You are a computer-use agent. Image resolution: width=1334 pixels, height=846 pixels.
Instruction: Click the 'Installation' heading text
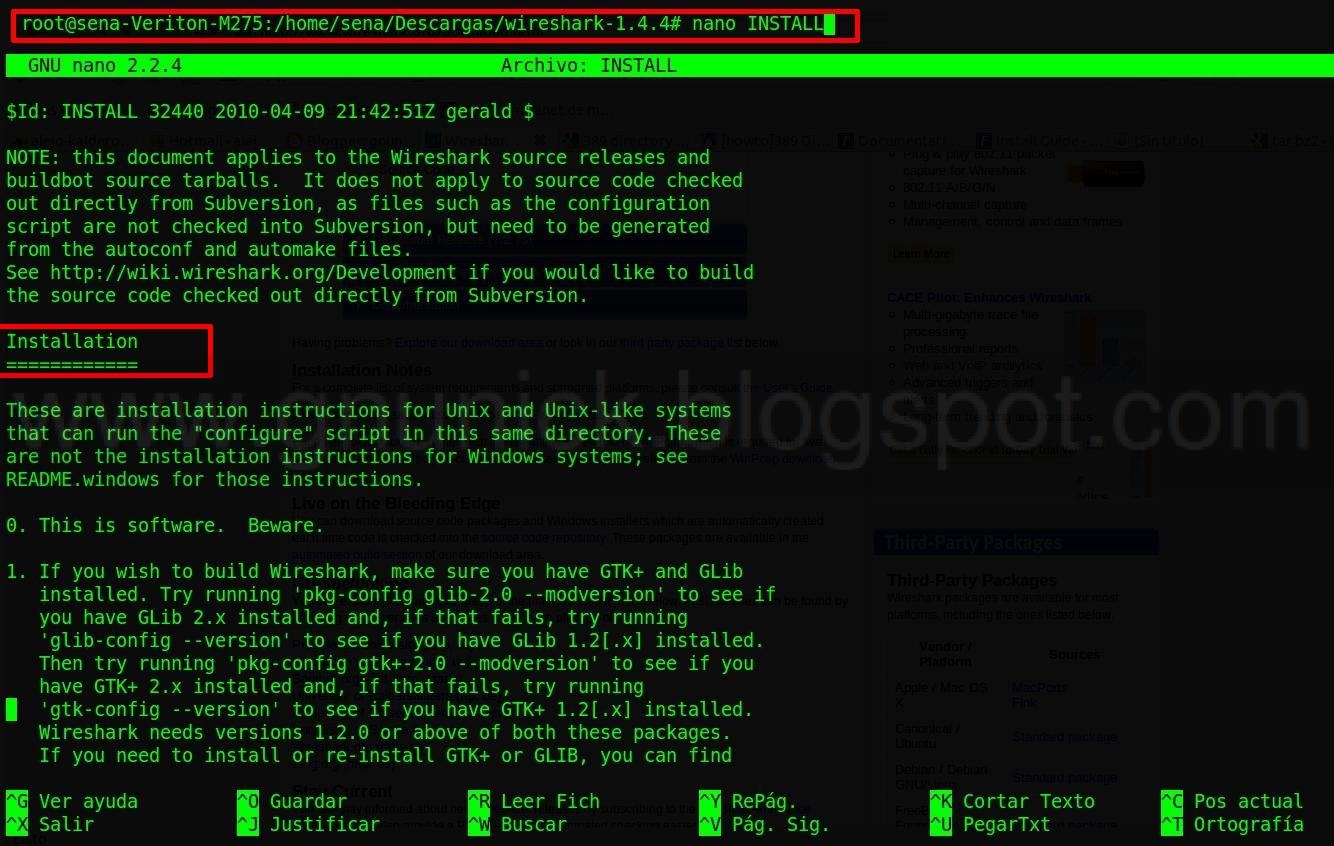coord(72,341)
